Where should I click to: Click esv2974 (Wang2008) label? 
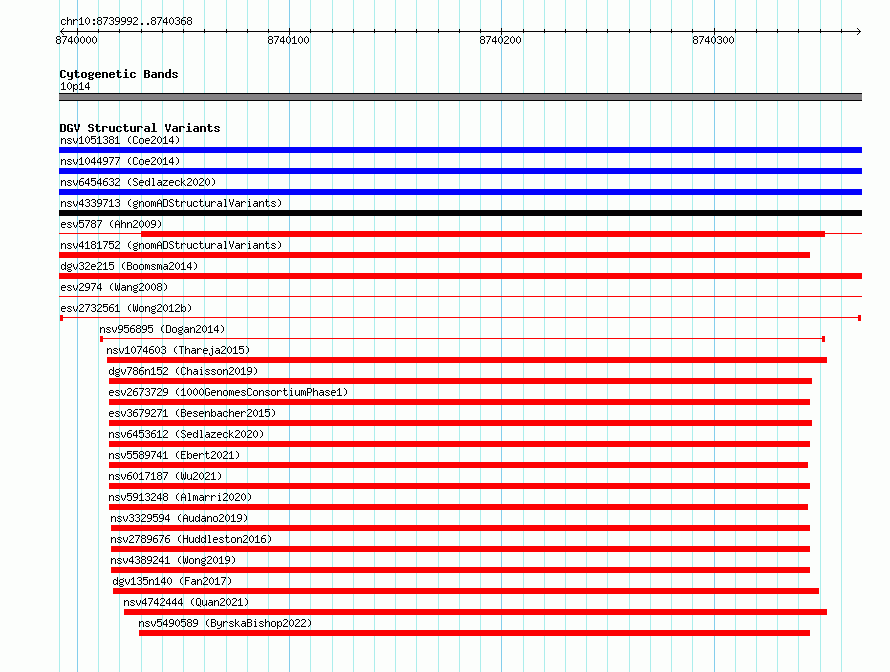point(114,287)
